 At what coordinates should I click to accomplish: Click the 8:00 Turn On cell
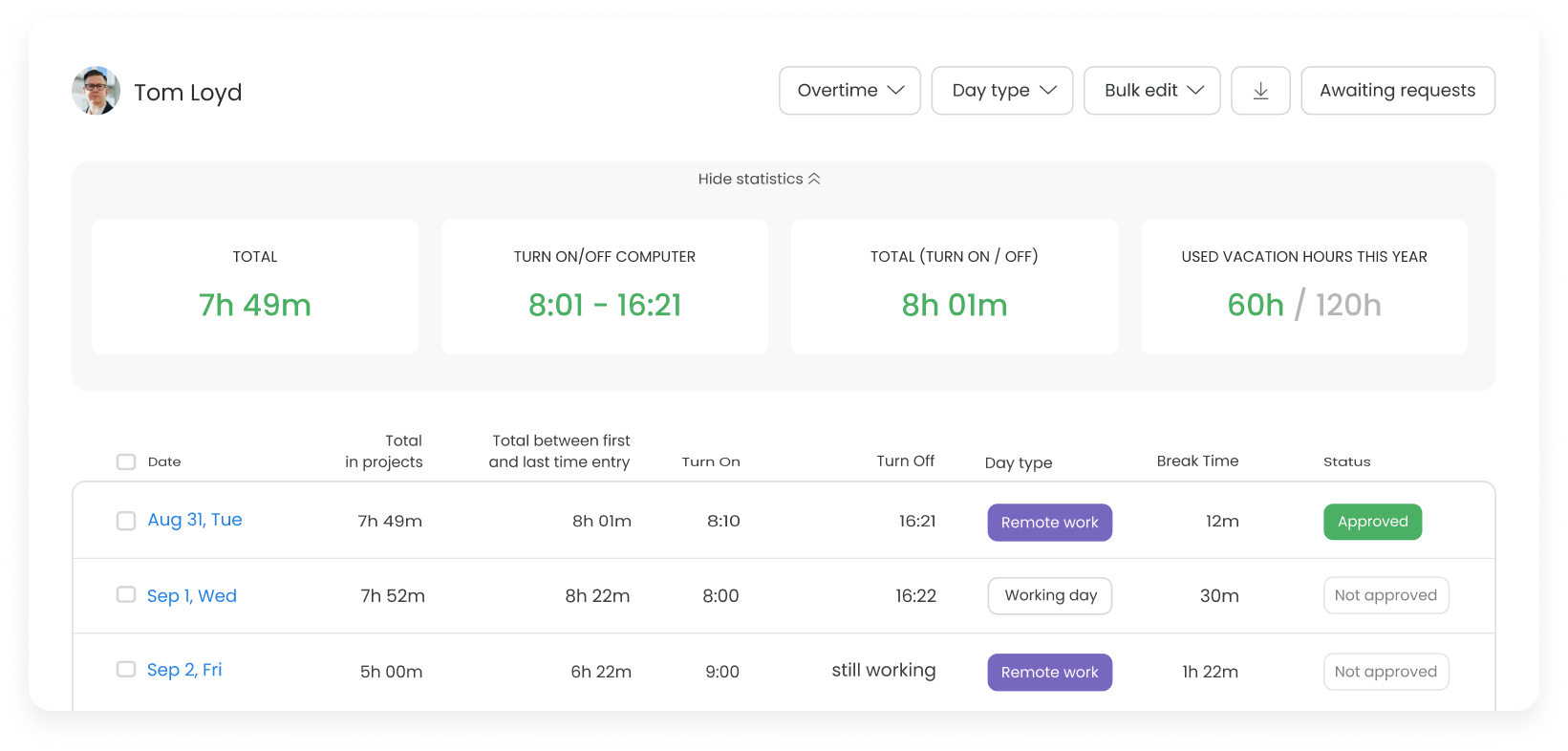[x=720, y=596]
